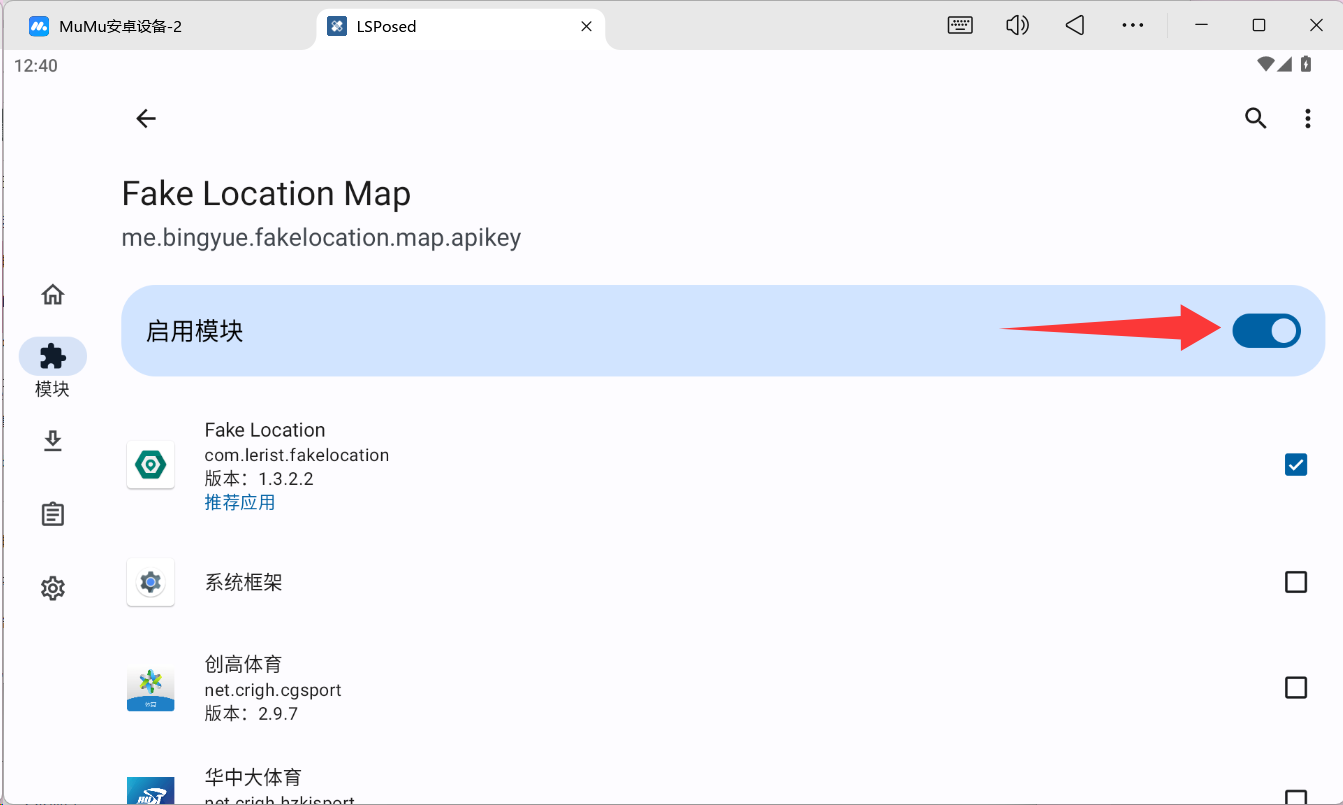The height and width of the screenshot is (805, 1343).
Task: Go back using the back arrow
Action: (146, 119)
